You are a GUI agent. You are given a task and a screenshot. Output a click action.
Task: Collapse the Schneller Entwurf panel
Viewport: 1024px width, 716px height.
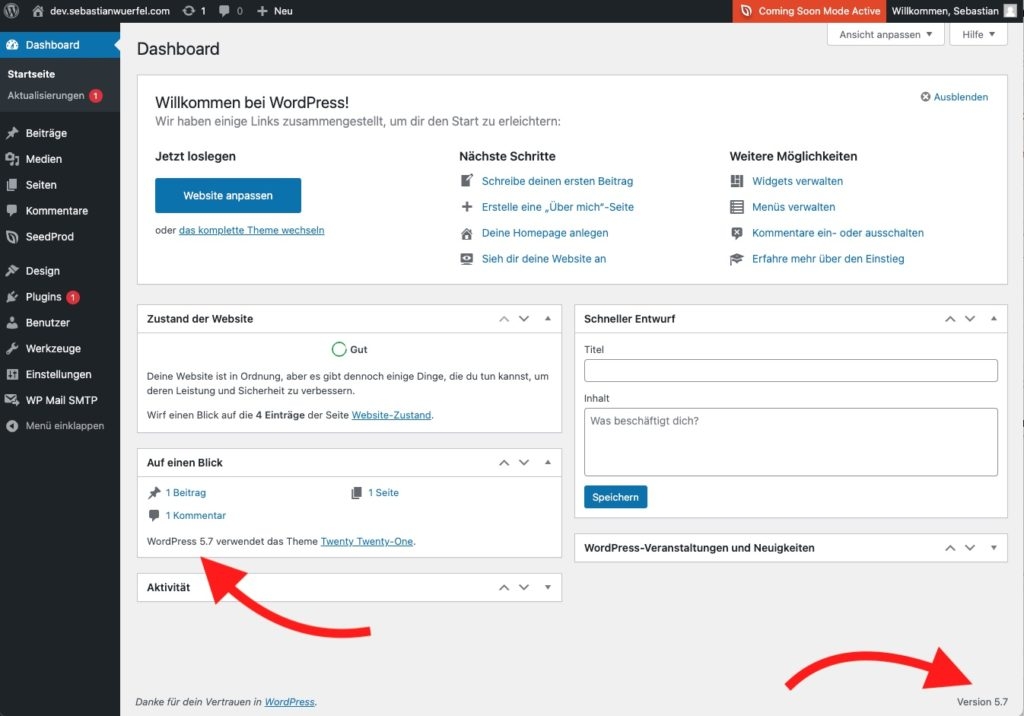click(993, 319)
